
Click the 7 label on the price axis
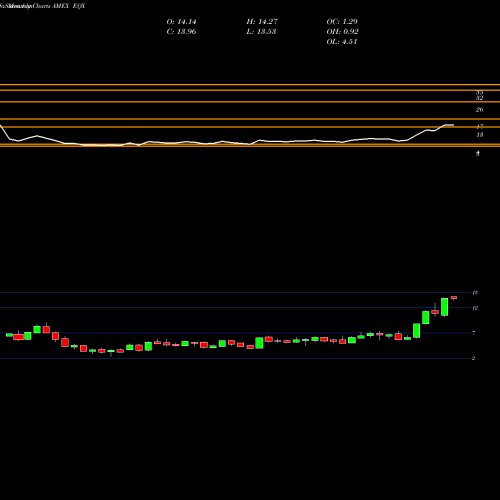pos(474,333)
